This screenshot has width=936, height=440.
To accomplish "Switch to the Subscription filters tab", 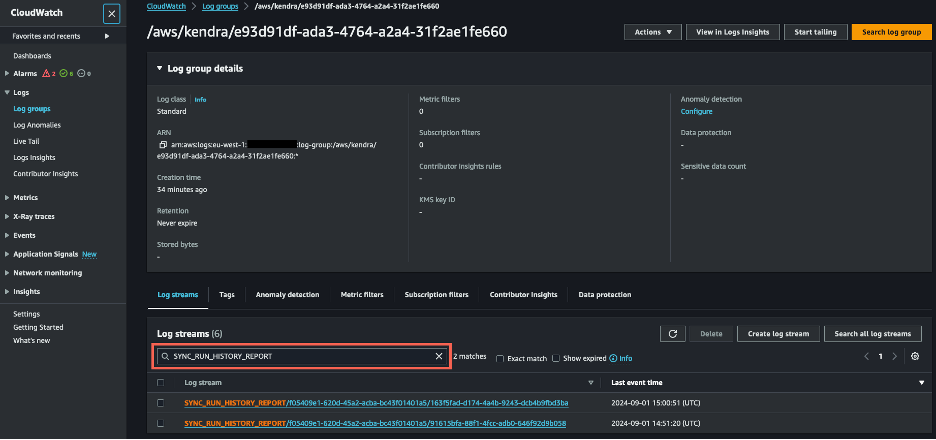I will pos(436,295).
